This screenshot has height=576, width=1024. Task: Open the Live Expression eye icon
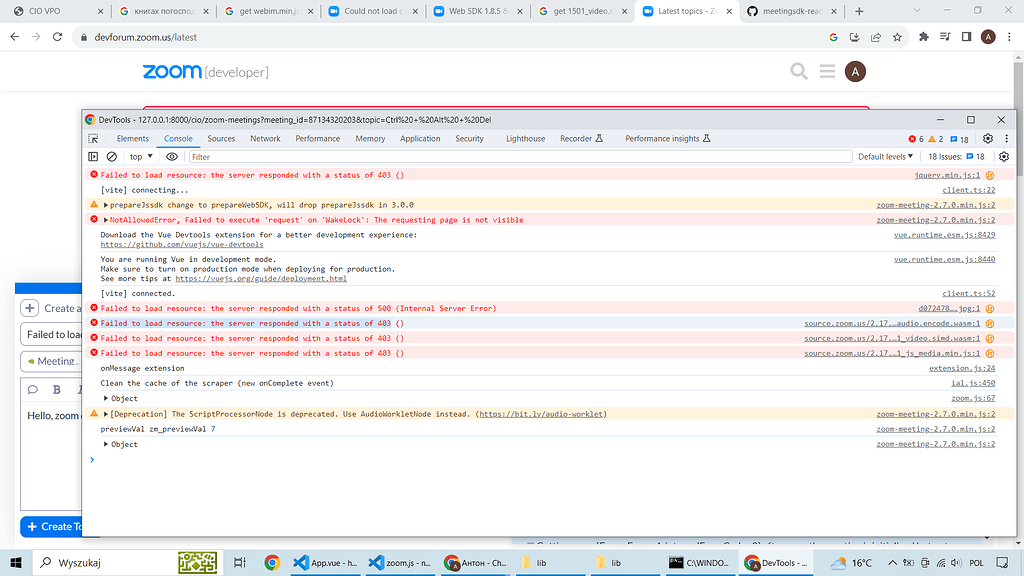(x=171, y=157)
